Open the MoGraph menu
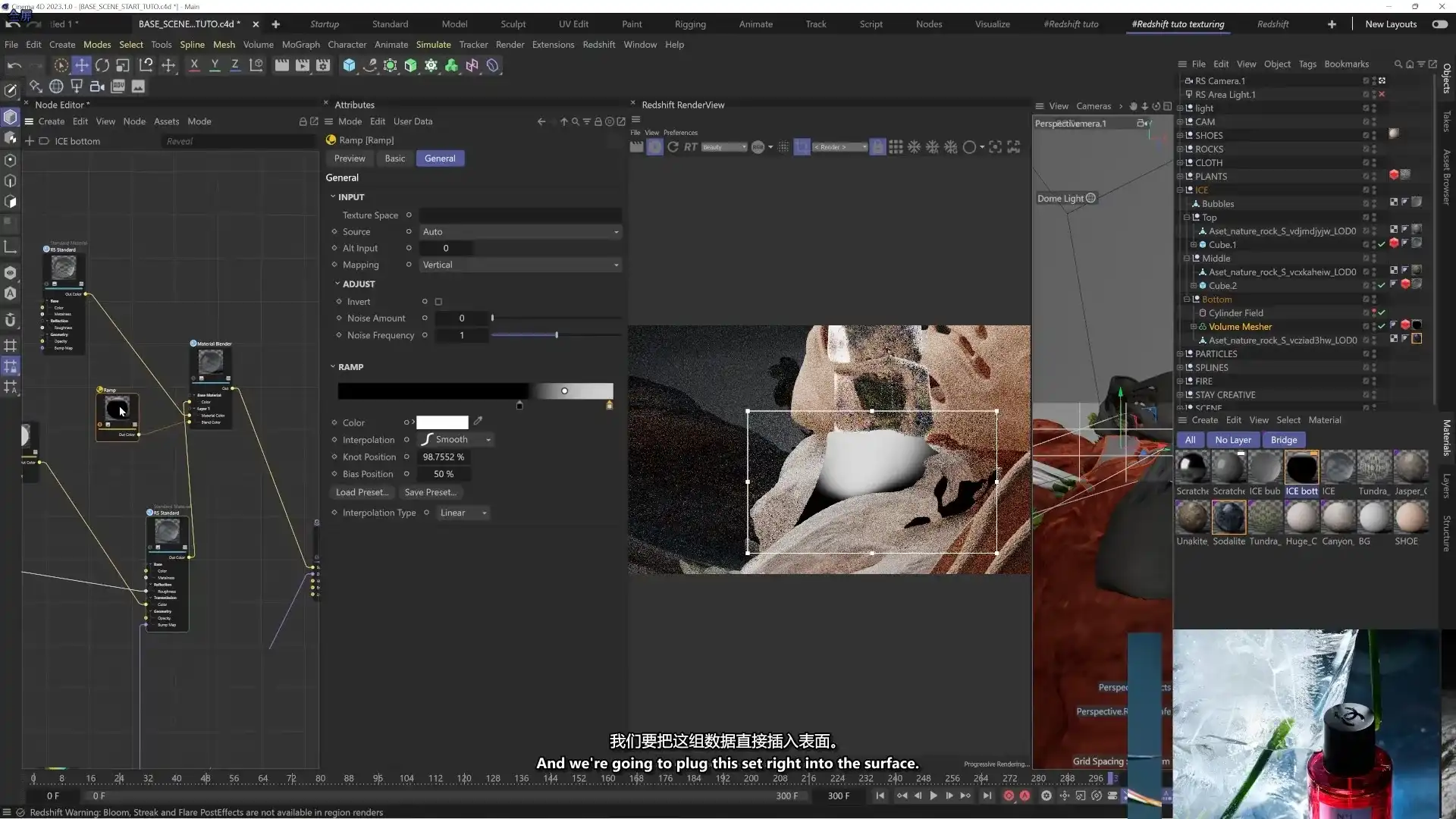 coord(300,44)
